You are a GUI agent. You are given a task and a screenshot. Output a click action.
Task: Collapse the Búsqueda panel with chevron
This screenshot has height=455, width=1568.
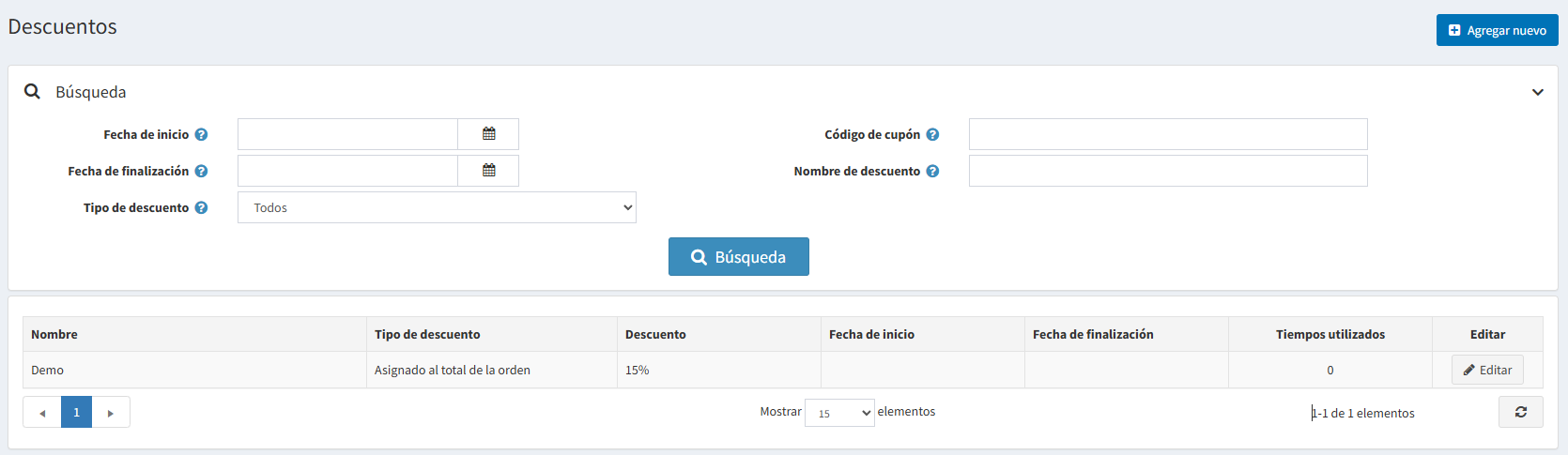1537,92
